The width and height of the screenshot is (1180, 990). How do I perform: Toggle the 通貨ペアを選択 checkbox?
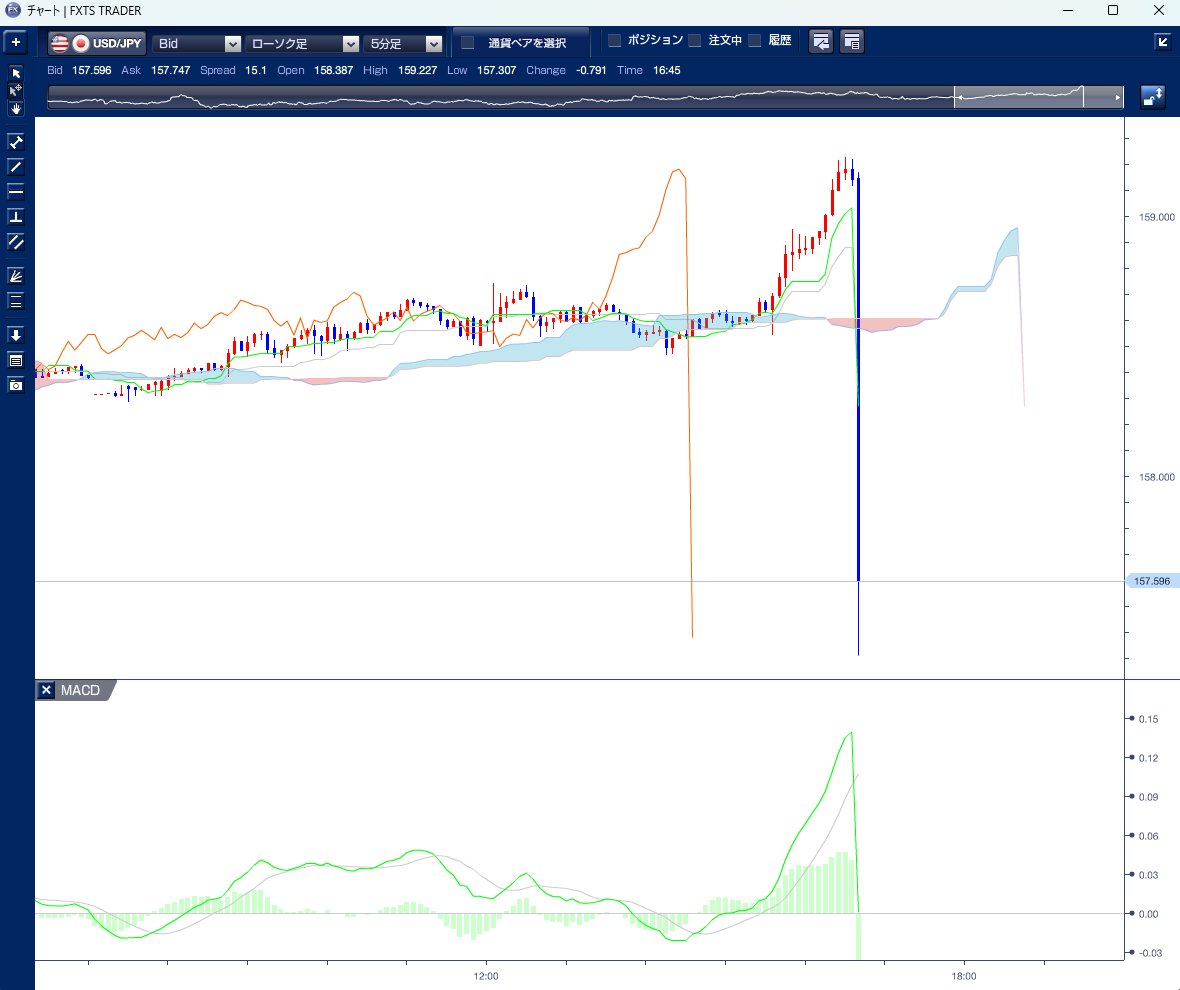point(467,43)
